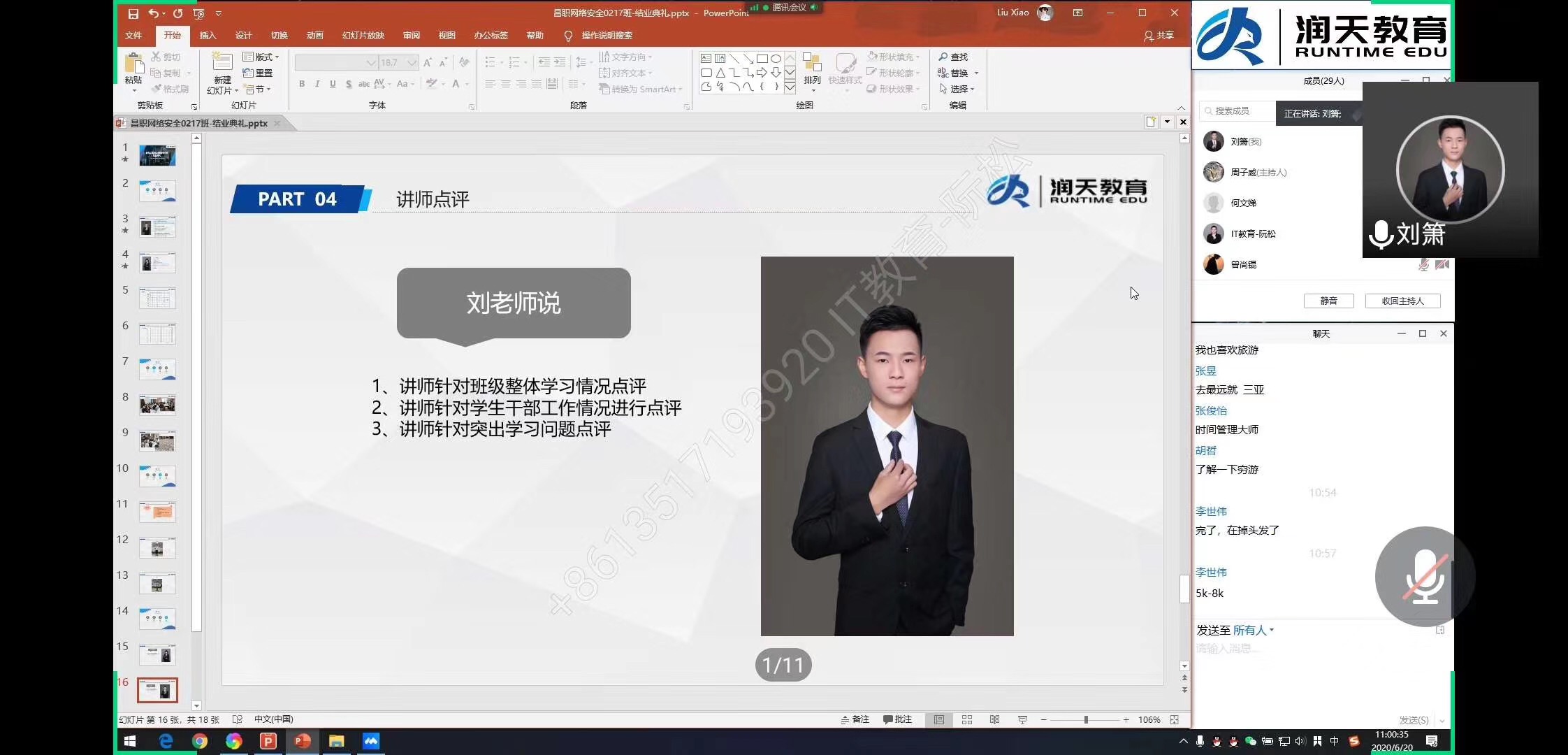
Task: Click the Paste (粘贴) icon
Action: click(133, 64)
